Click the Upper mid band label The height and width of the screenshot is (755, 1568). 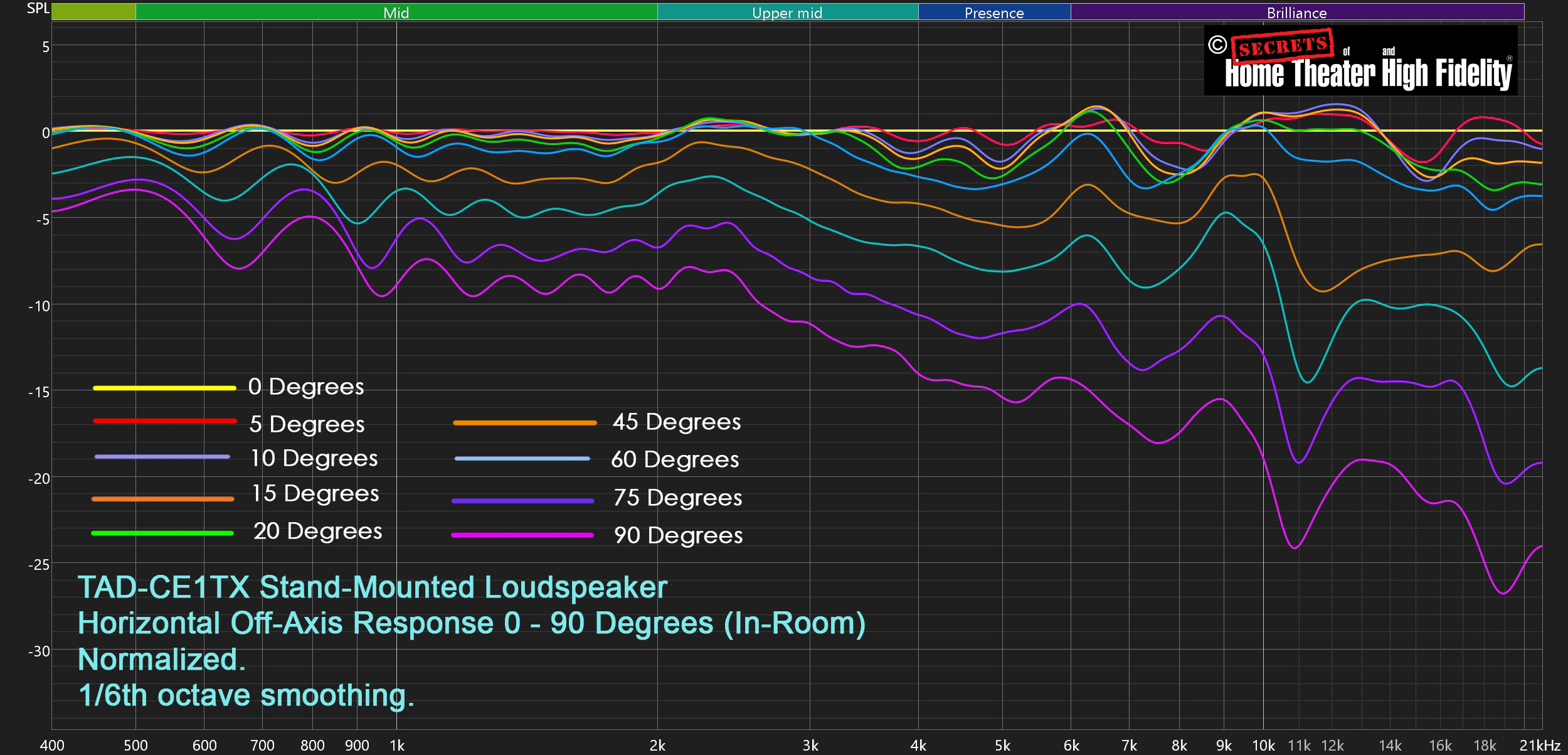tap(787, 13)
